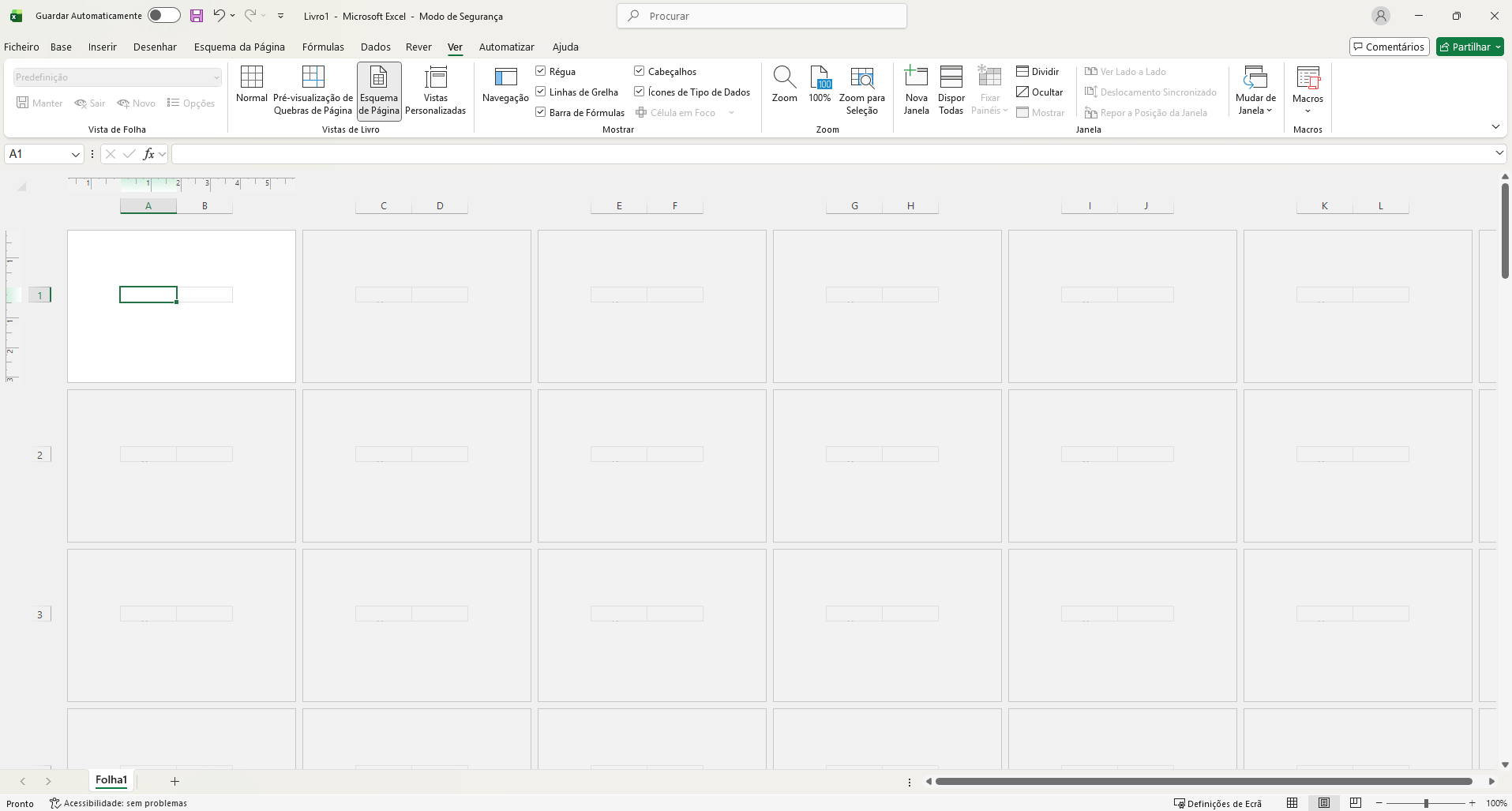Click Dispor Todas windows
The image size is (1512, 811).
[x=951, y=90]
